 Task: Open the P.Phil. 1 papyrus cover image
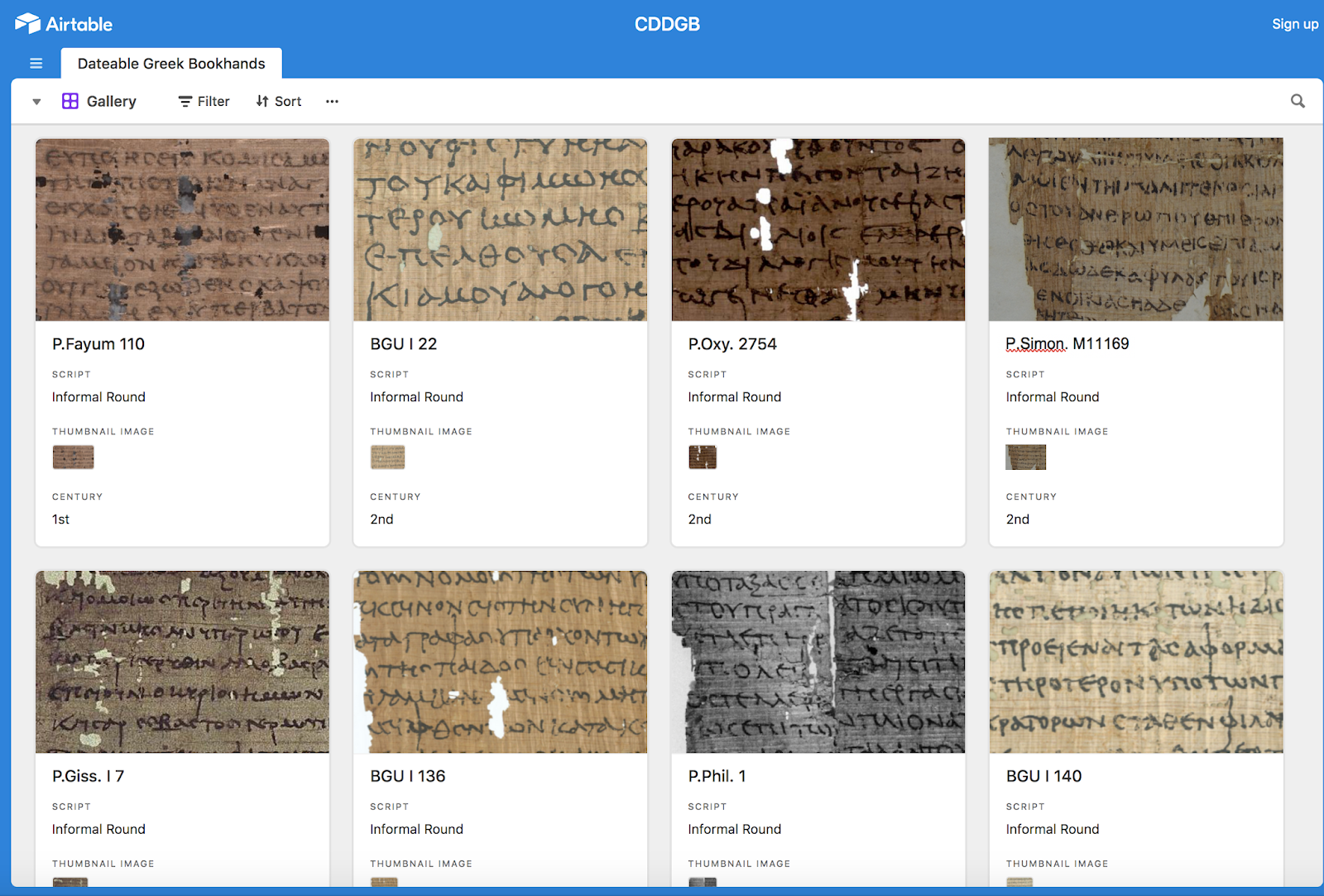point(818,662)
